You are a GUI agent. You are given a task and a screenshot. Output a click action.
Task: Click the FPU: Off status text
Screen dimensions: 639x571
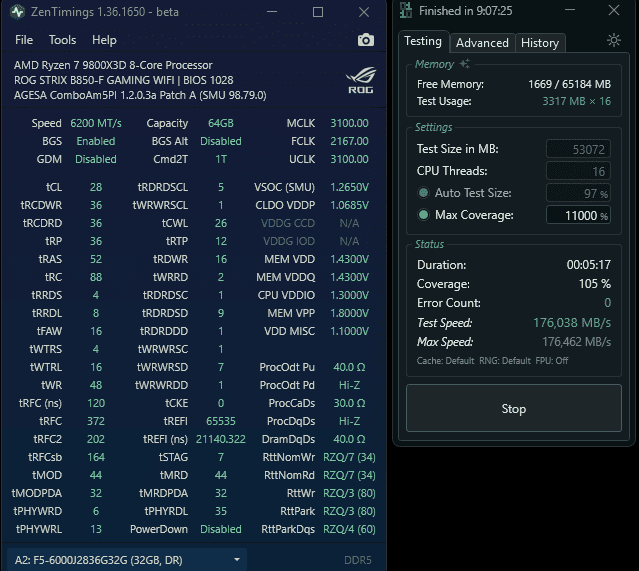(552, 361)
